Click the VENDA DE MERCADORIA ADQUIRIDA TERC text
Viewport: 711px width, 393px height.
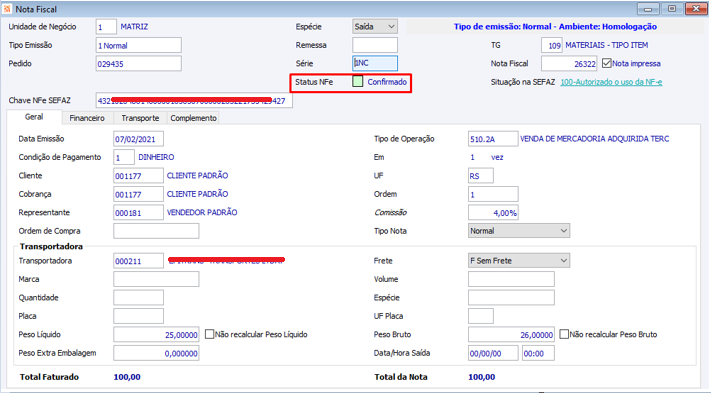pyautogui.click(x=594, y=139)
